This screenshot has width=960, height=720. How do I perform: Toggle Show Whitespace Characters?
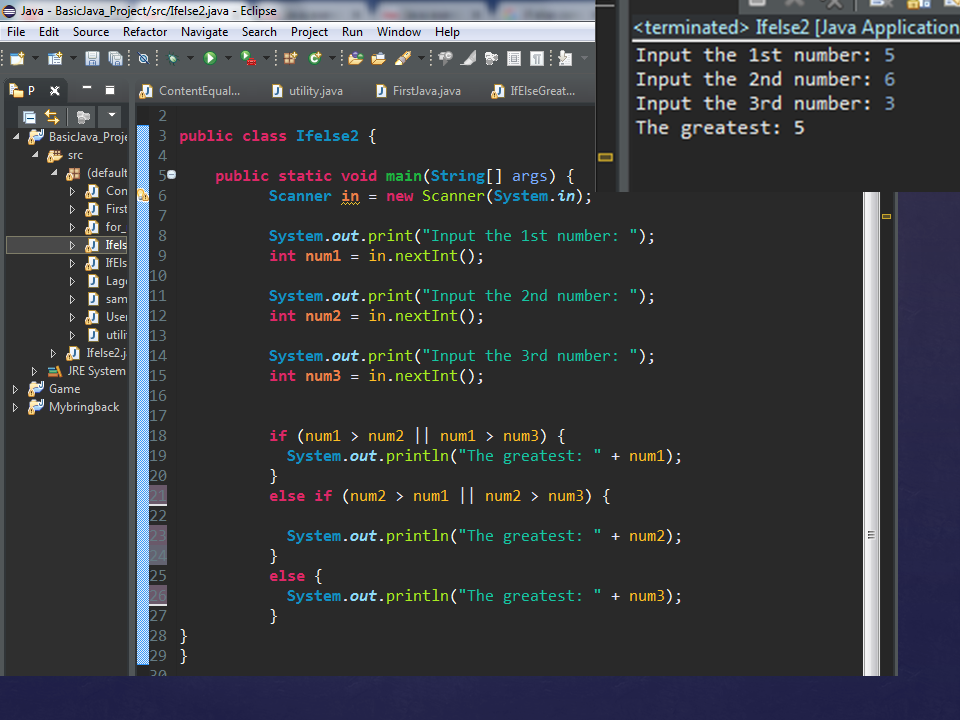(536, 58)
